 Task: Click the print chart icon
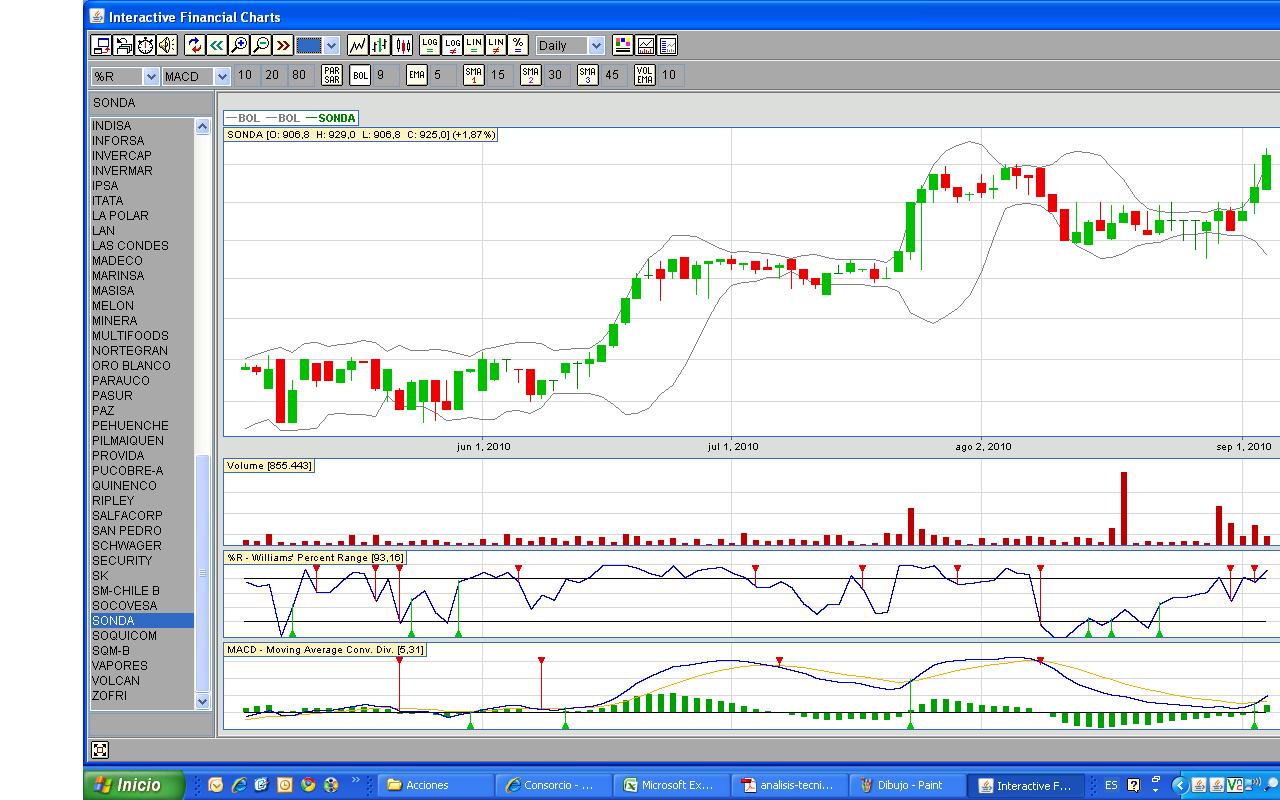[123, 45]
